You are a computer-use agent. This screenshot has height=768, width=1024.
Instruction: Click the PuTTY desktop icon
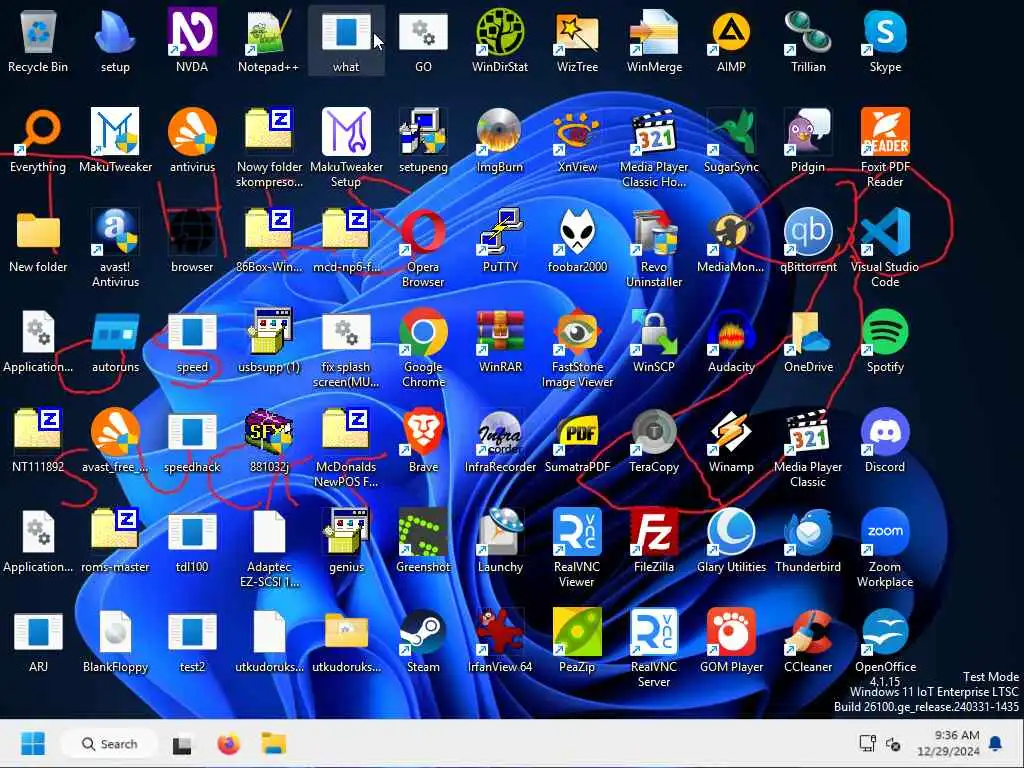click(500, 232)
